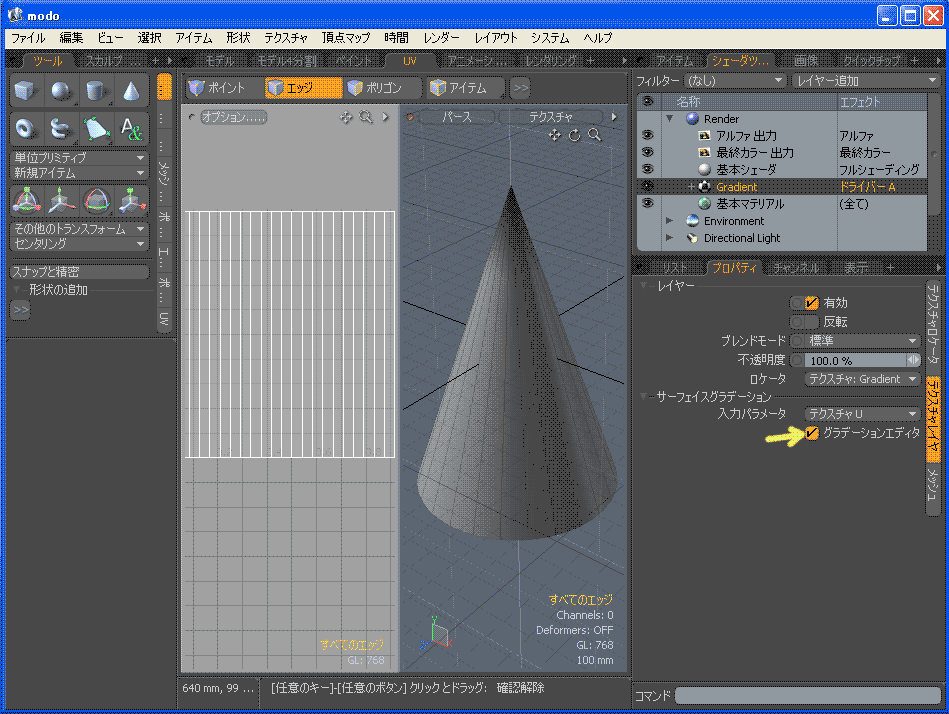Activate the transform tool icon
The height and width of the screenshot is (714, 949).
click(27, 201)
